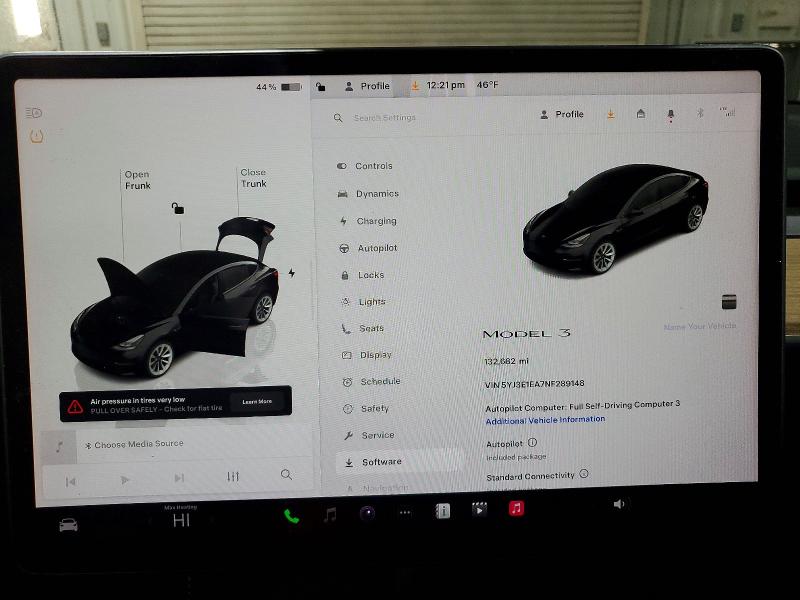Tap the Search Settings field

click(x=385, y=118)
